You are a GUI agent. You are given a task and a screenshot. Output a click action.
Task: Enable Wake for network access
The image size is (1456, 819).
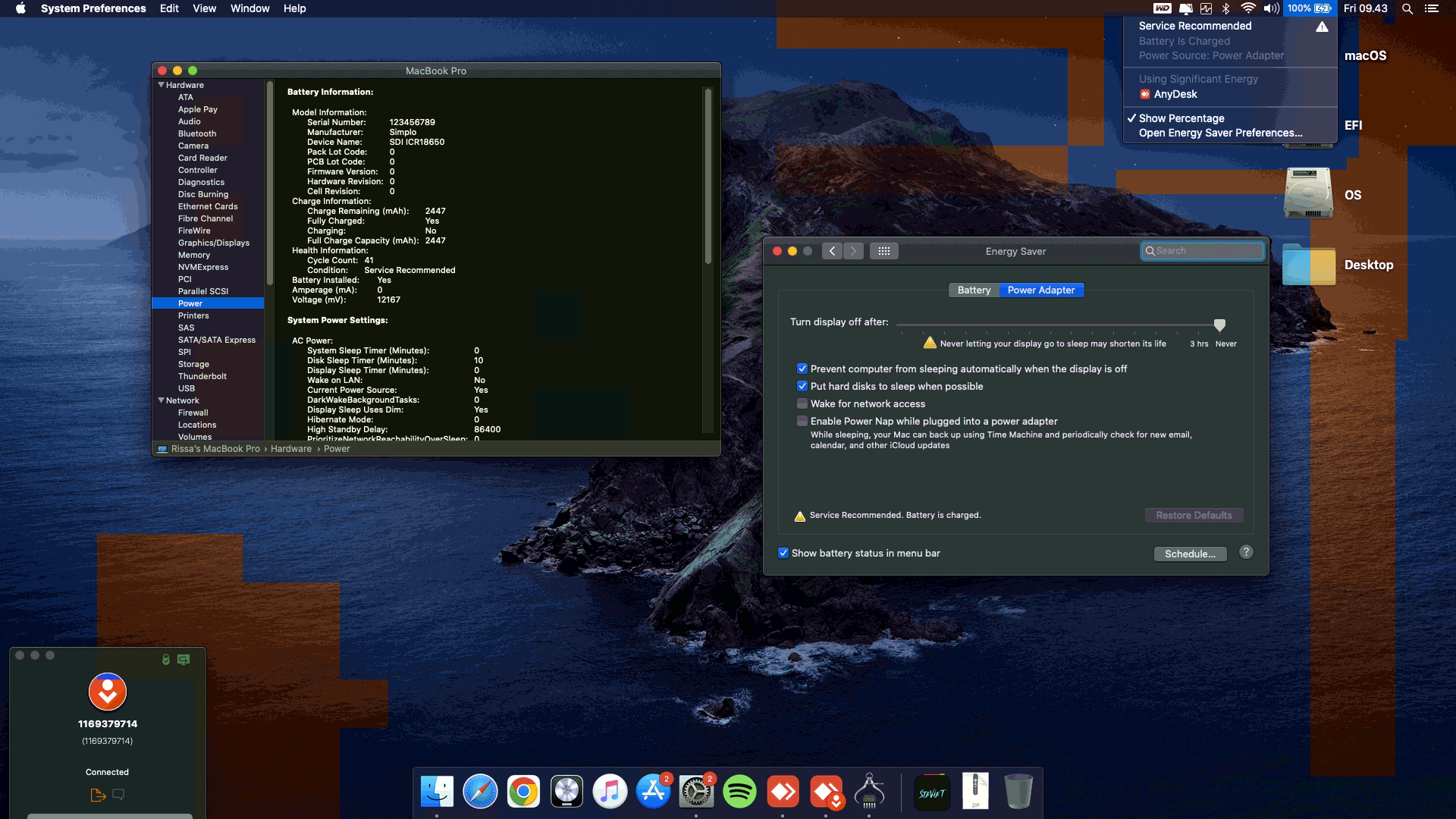click(x=802, y=403)
